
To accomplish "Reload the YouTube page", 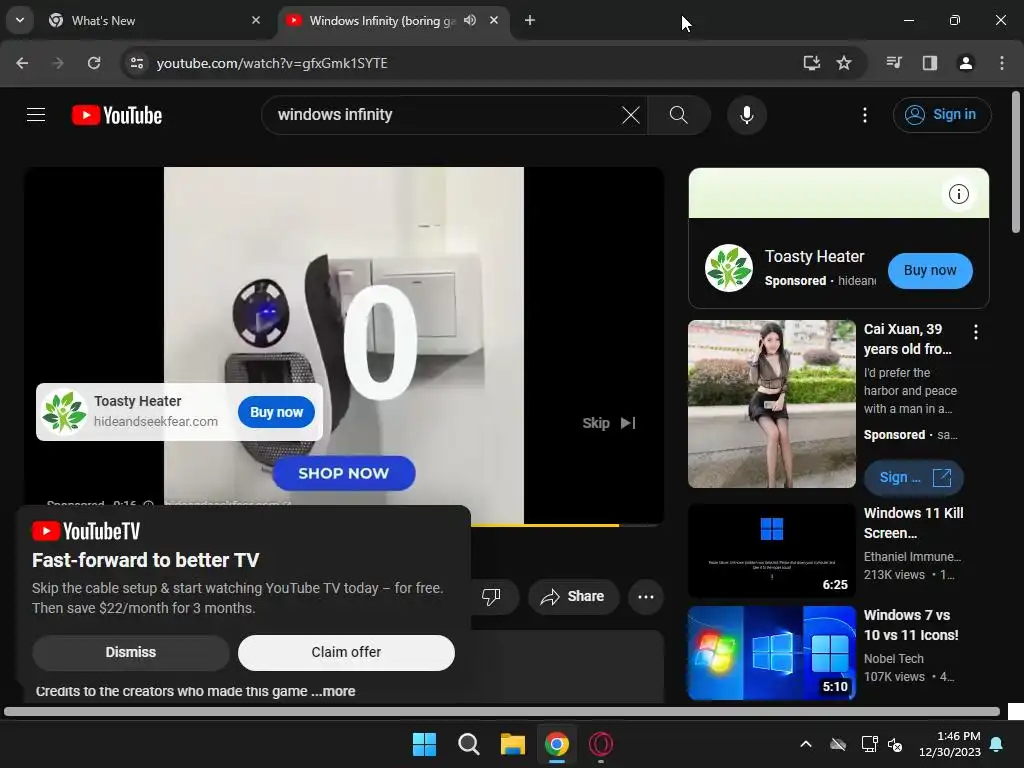I will pos(94,63).
